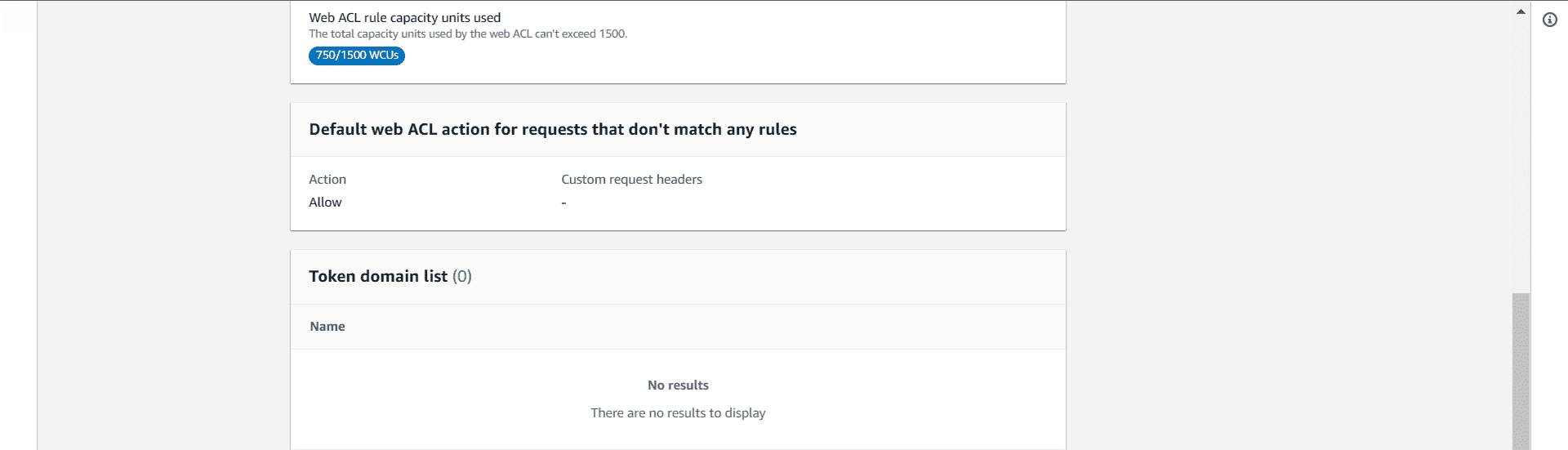Screen dimensions: 1568x450
Task: Click the vertical scrollbar thumb
Action: 1521,372
